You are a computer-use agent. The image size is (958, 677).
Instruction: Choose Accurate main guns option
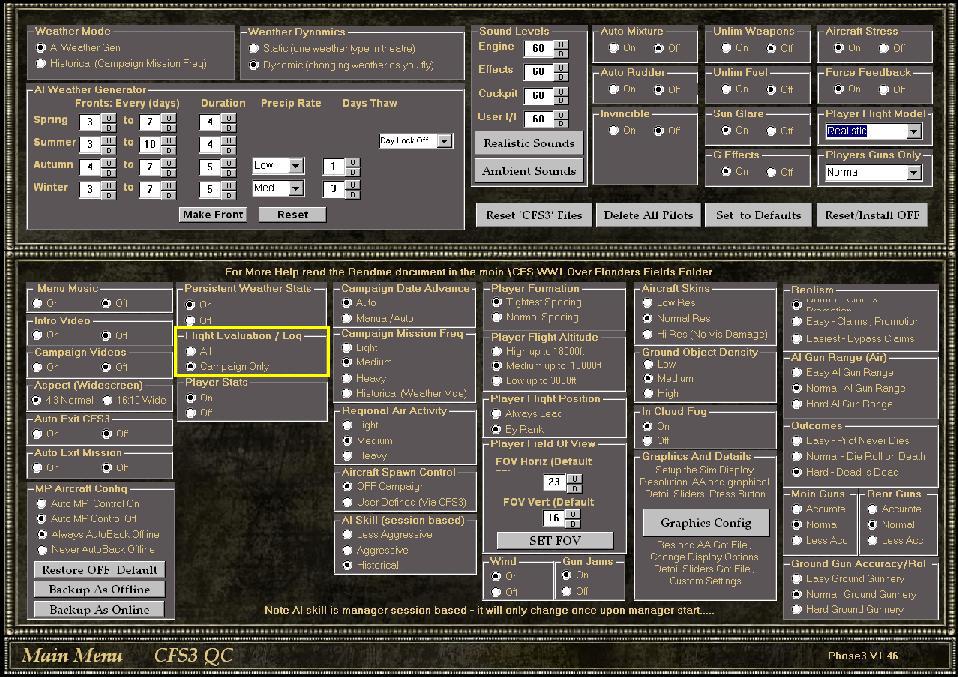point(797,509)
